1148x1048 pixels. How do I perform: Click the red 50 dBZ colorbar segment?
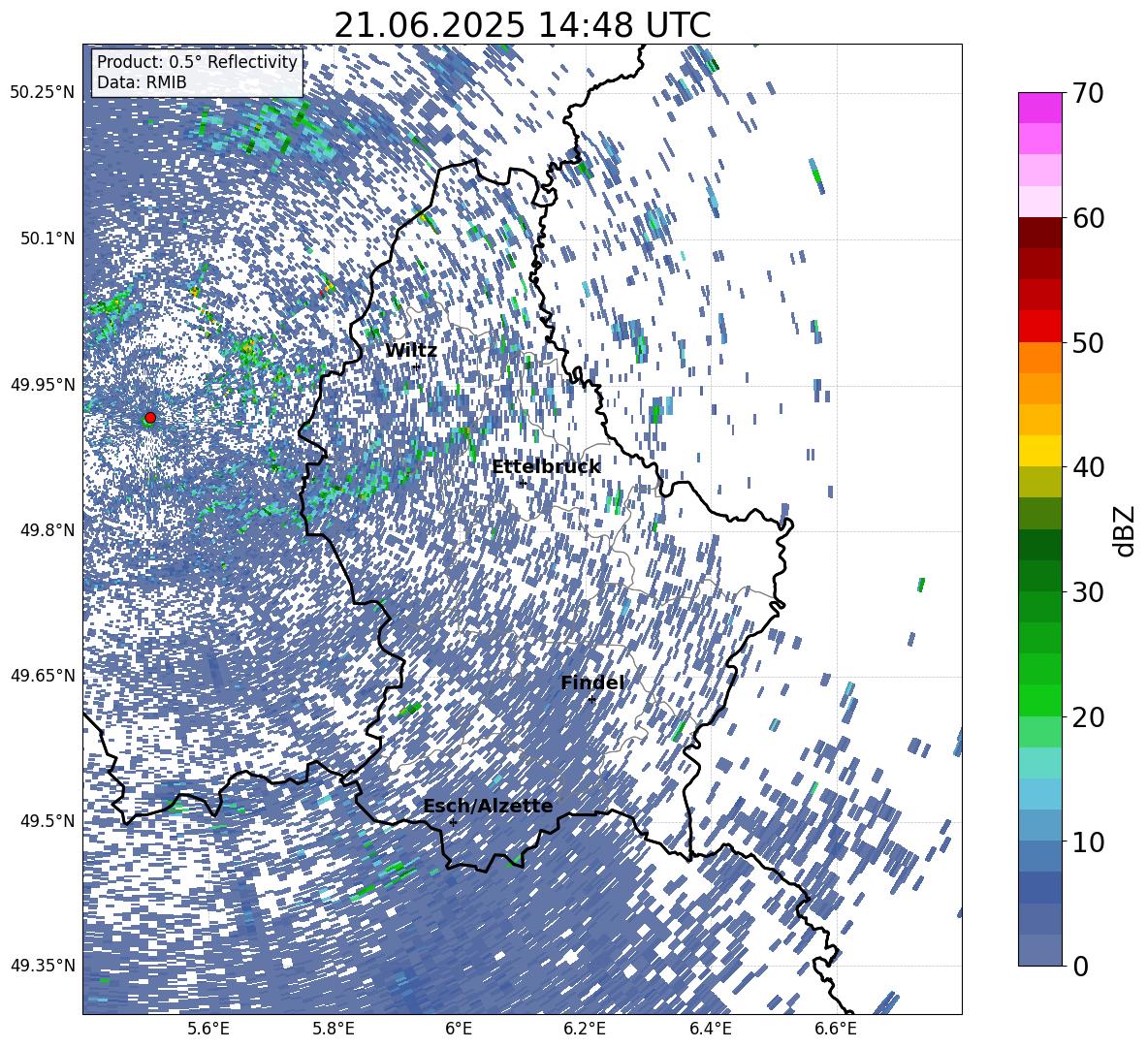(x=1039, y=327)
